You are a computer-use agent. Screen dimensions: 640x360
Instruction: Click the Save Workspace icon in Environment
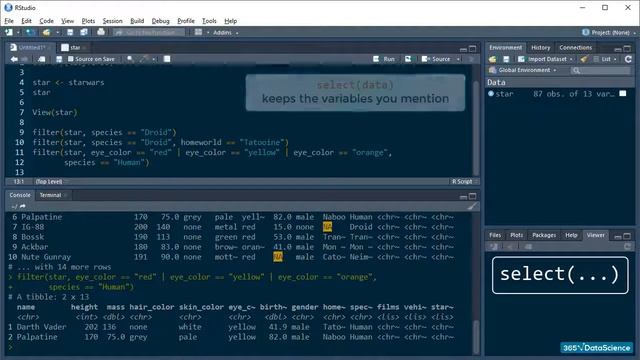pyautogui.click(x=506, y=59)
